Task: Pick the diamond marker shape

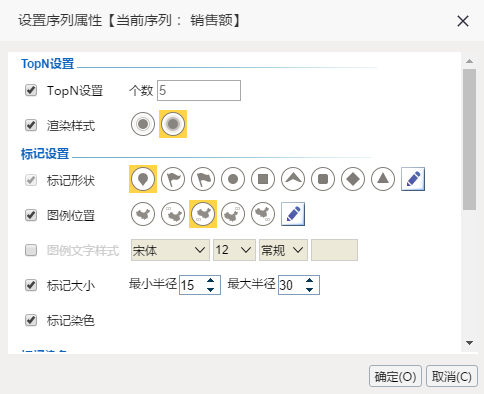Action: 353,179
